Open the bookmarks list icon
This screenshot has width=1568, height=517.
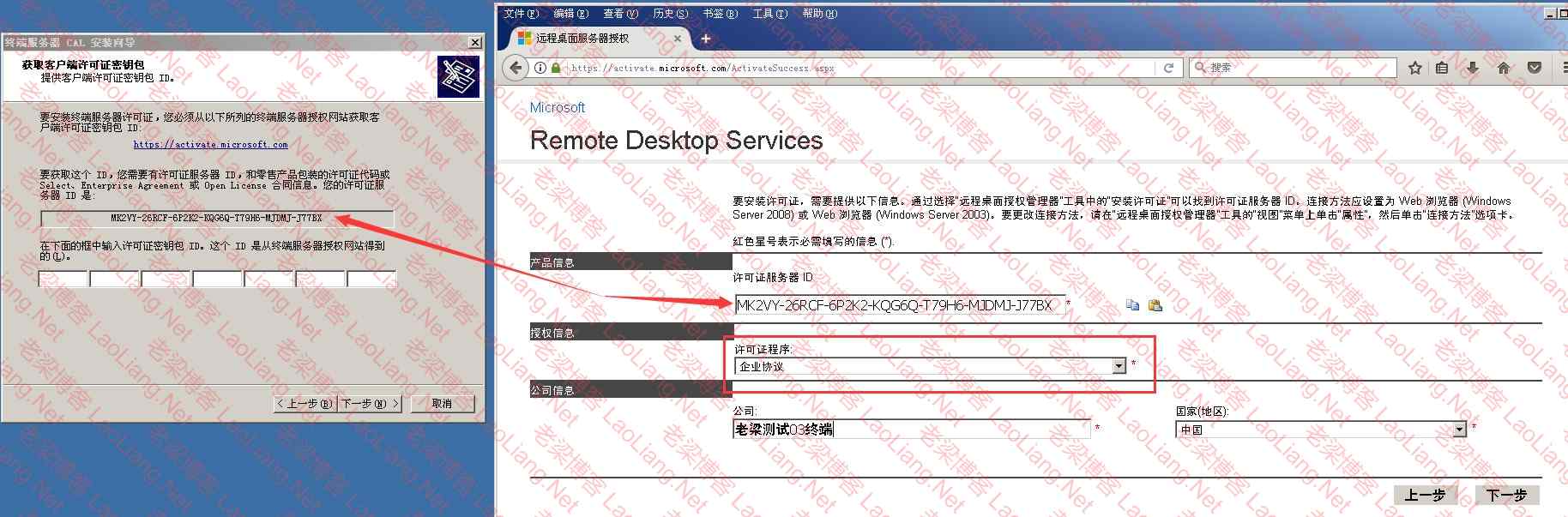1443,68
